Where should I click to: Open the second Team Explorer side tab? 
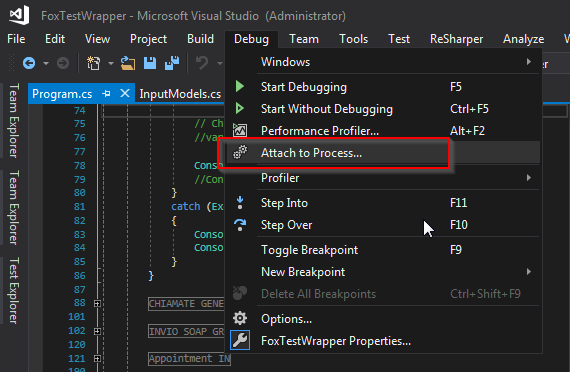(x=13, y=207)
